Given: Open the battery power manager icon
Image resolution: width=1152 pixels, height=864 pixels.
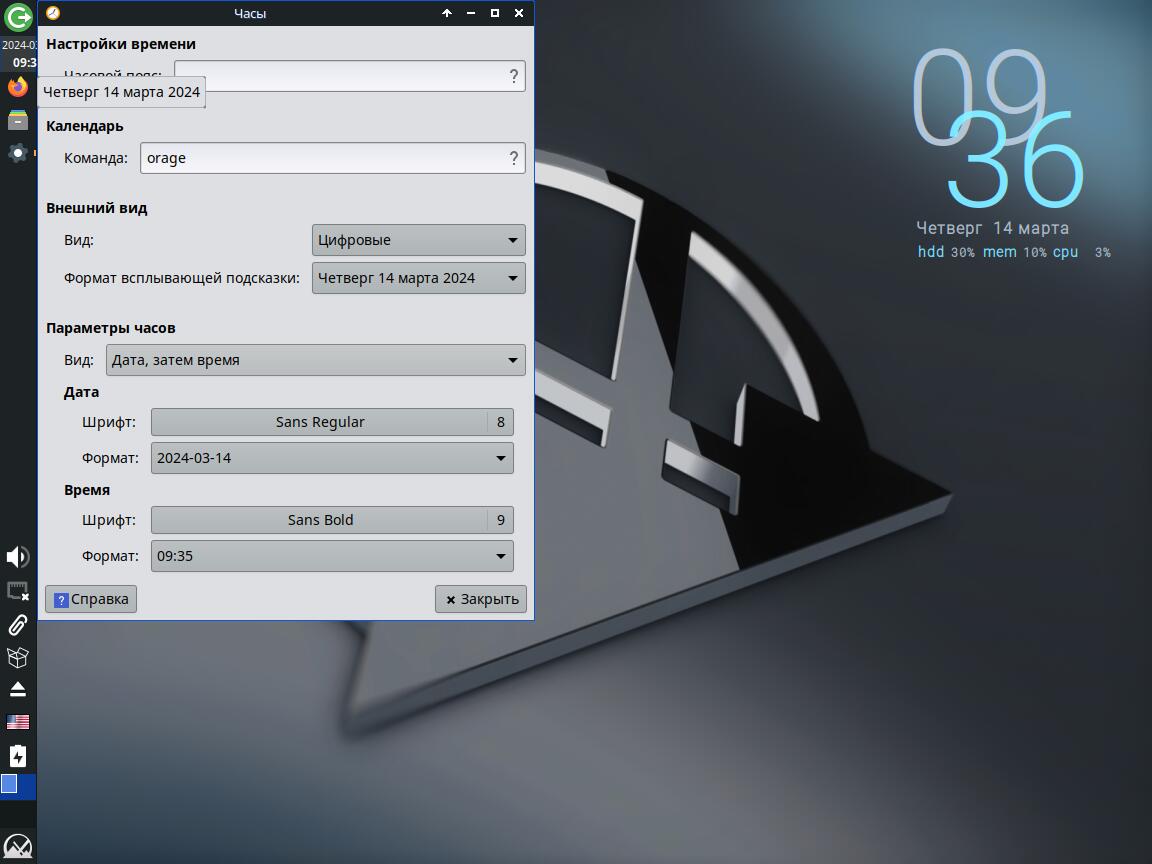Looking at the screenshot, I should click(x=18, y=756).
